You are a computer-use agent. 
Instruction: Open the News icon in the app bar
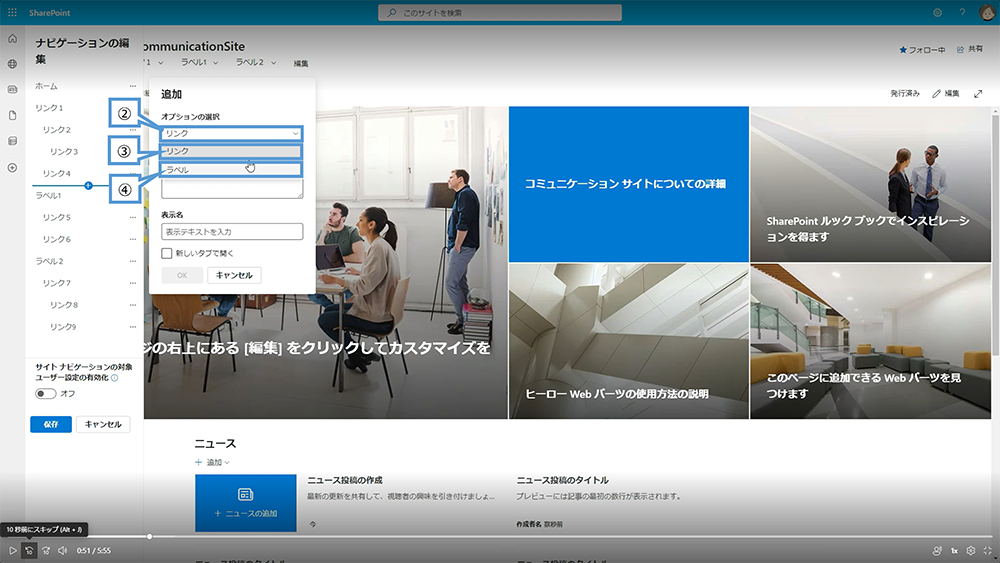(12, 90)
